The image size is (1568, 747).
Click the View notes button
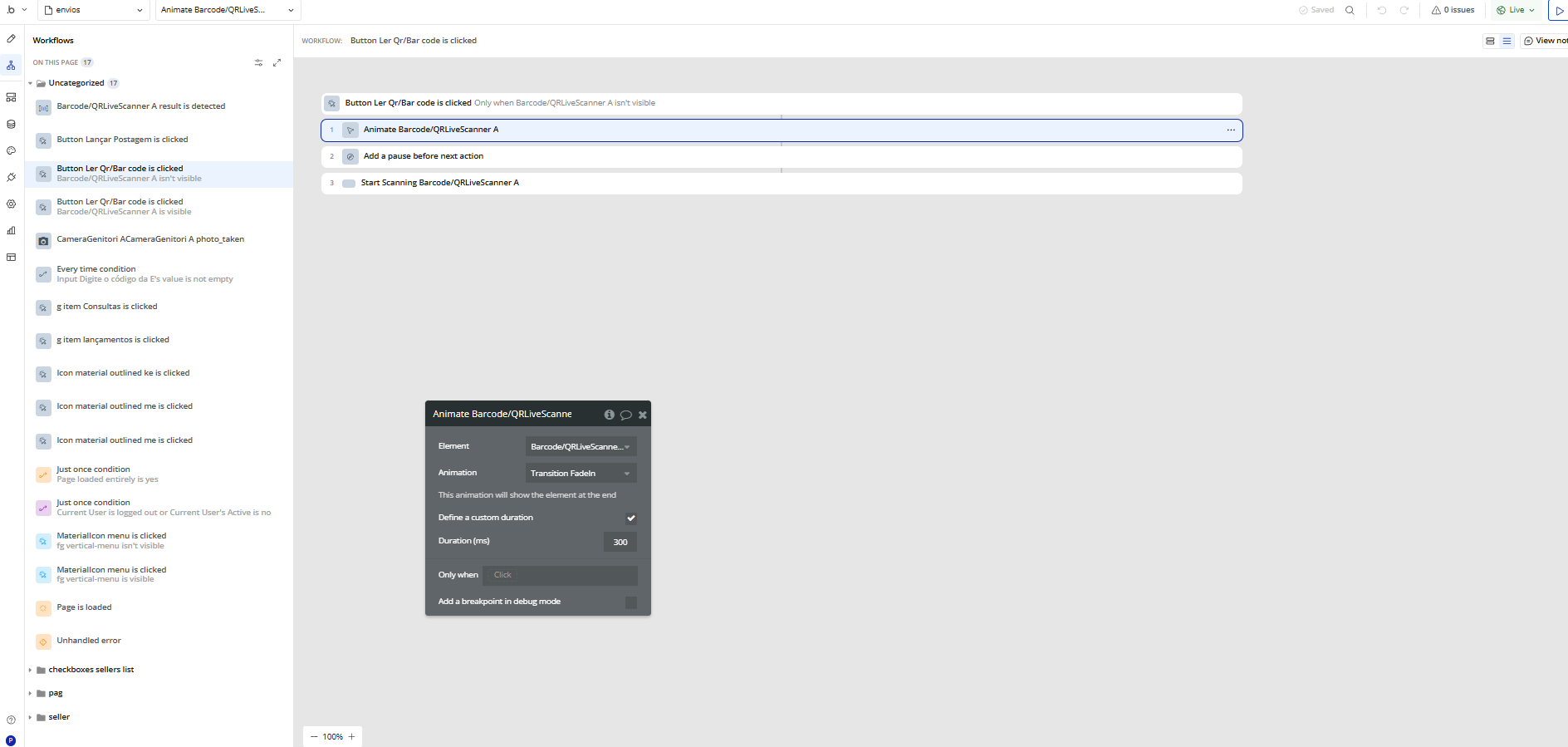[1545, 41]
